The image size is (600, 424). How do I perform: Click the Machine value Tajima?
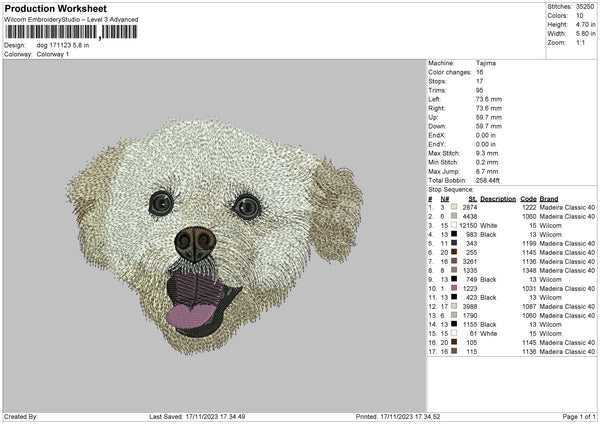[x=483, y=63]
